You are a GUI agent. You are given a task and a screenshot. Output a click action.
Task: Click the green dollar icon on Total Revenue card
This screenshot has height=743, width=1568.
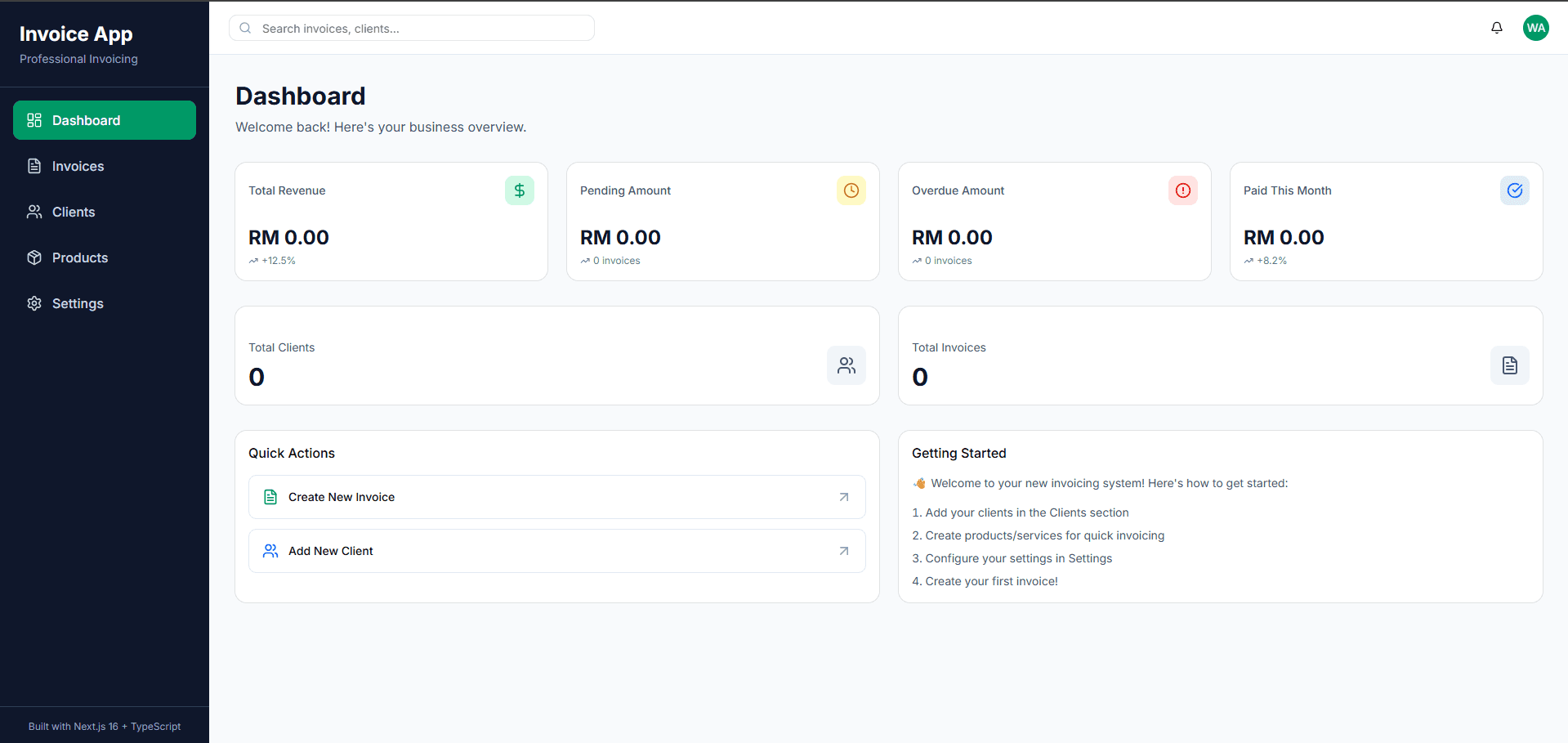tap(520, 190)
